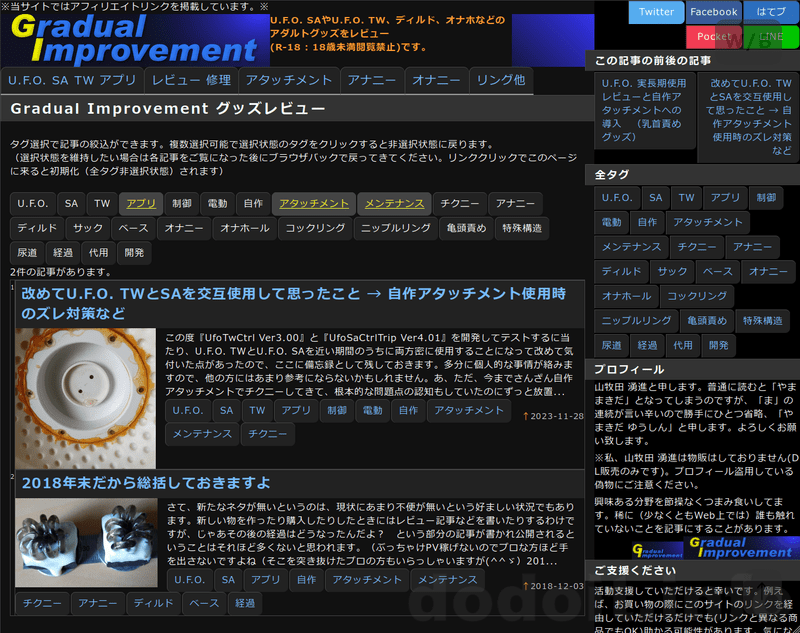Screen dimensions: 800x633
Task: Share the page via the Facebook button
Action: [x=713, y=12]
